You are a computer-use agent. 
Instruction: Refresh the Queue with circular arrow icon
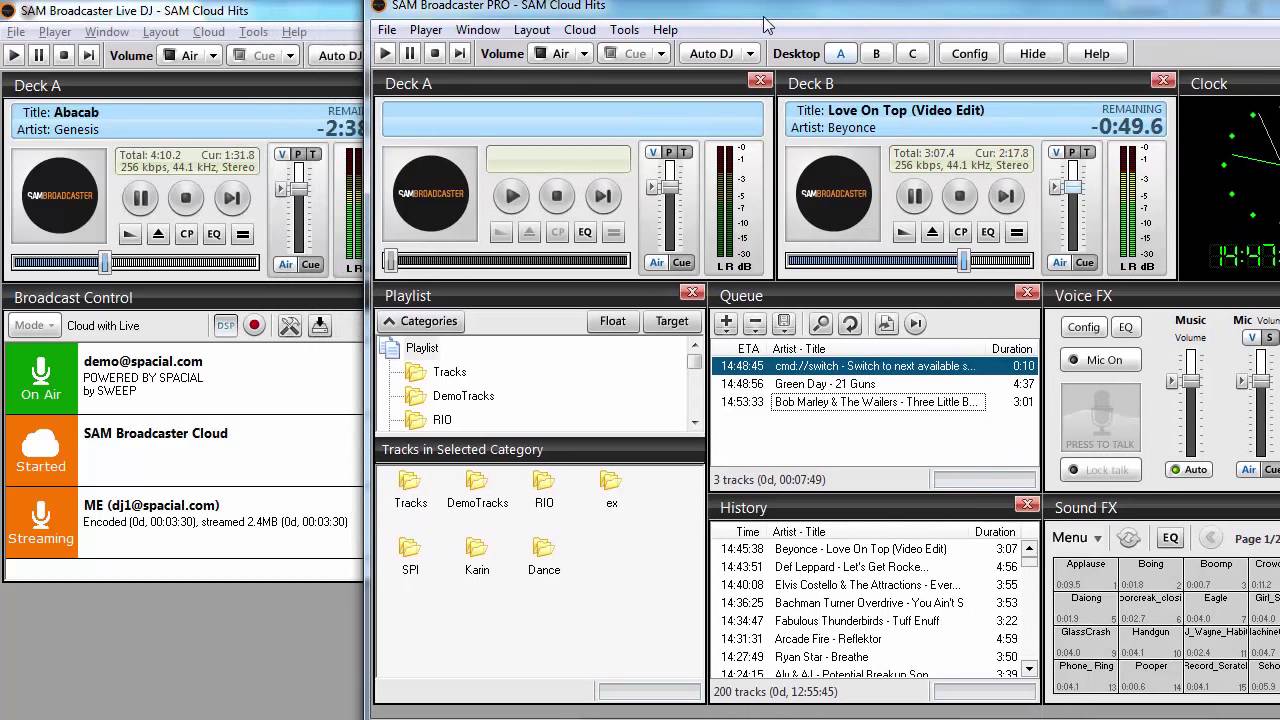click(x=850, y=323)
